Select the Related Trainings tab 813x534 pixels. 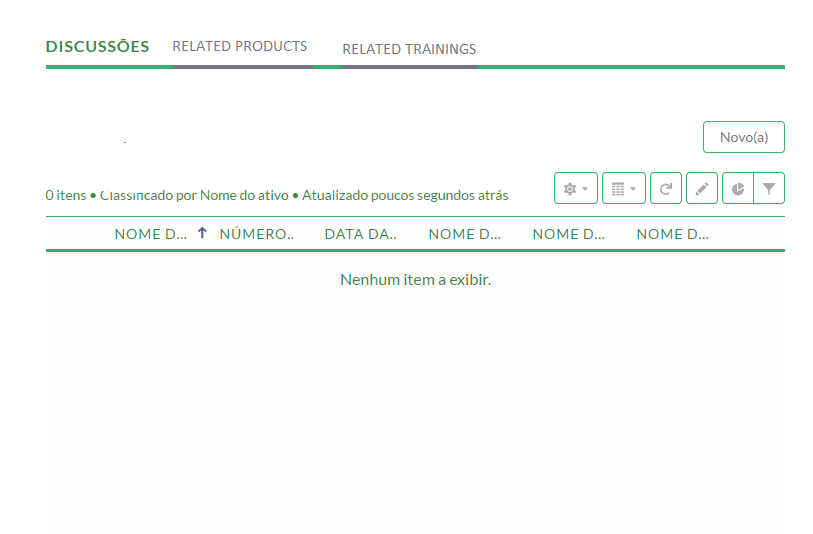coord(409,49)
